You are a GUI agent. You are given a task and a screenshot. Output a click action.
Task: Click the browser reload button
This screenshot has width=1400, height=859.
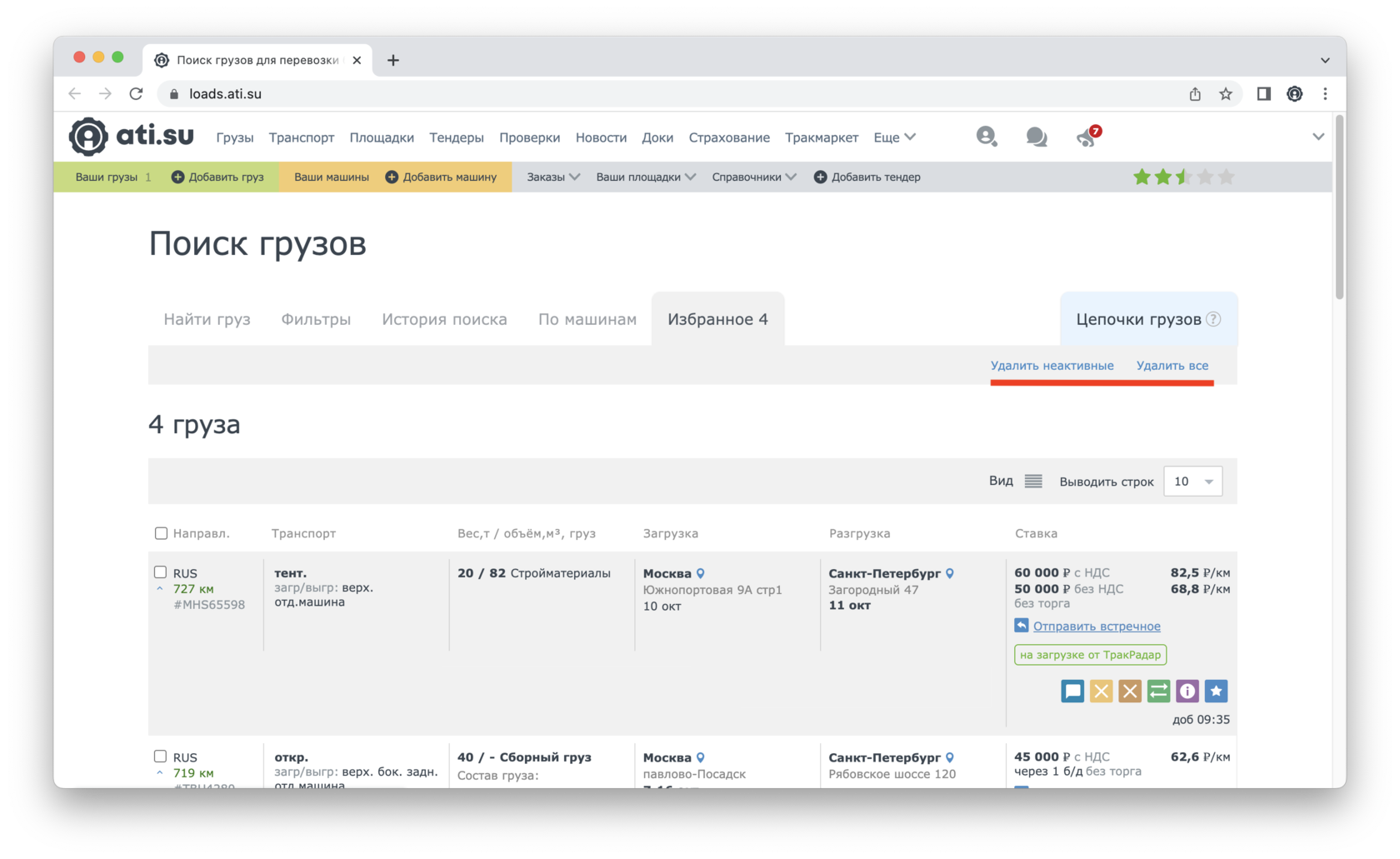coord(136,93)
